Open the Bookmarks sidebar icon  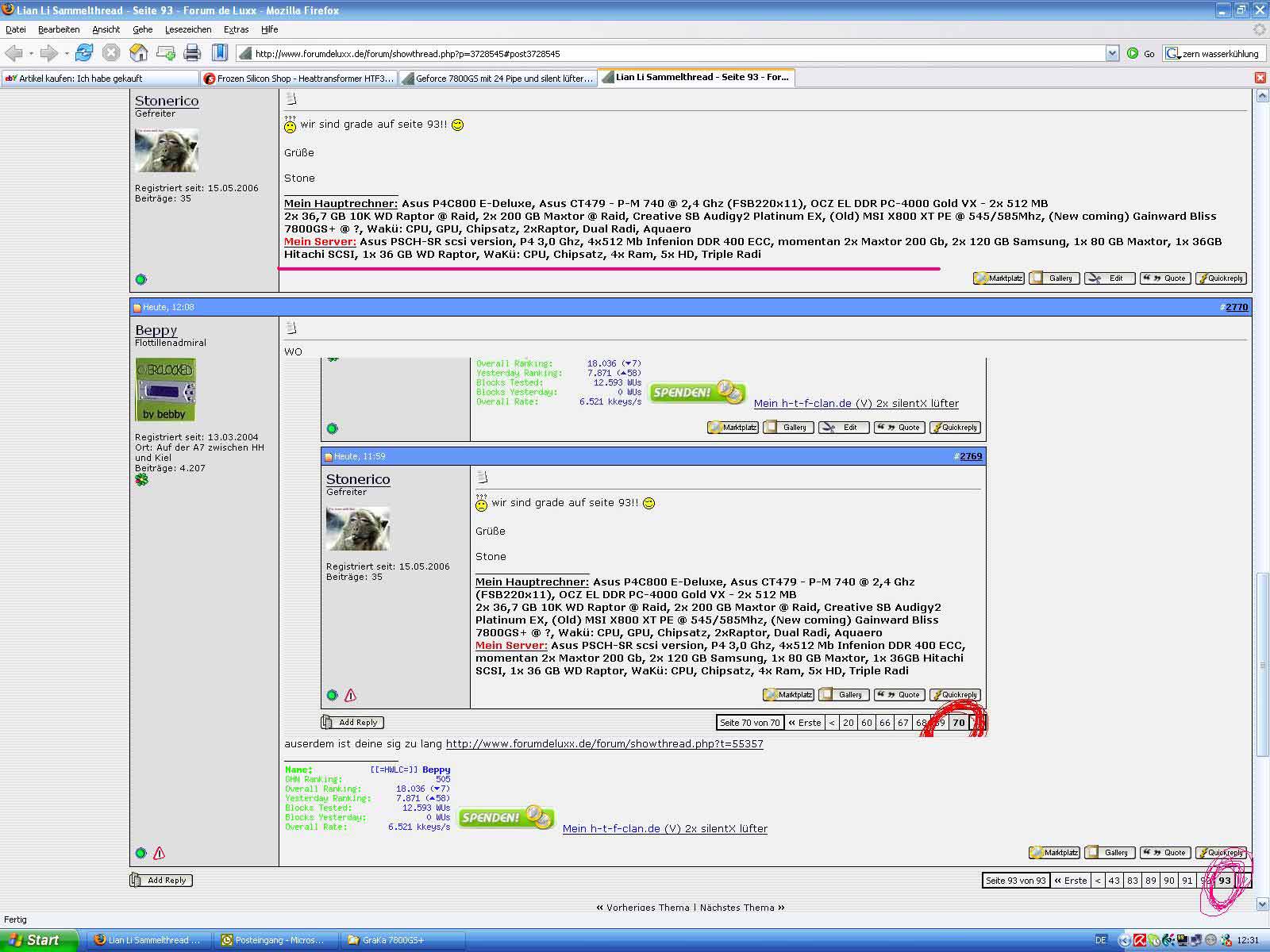(220, 53)
